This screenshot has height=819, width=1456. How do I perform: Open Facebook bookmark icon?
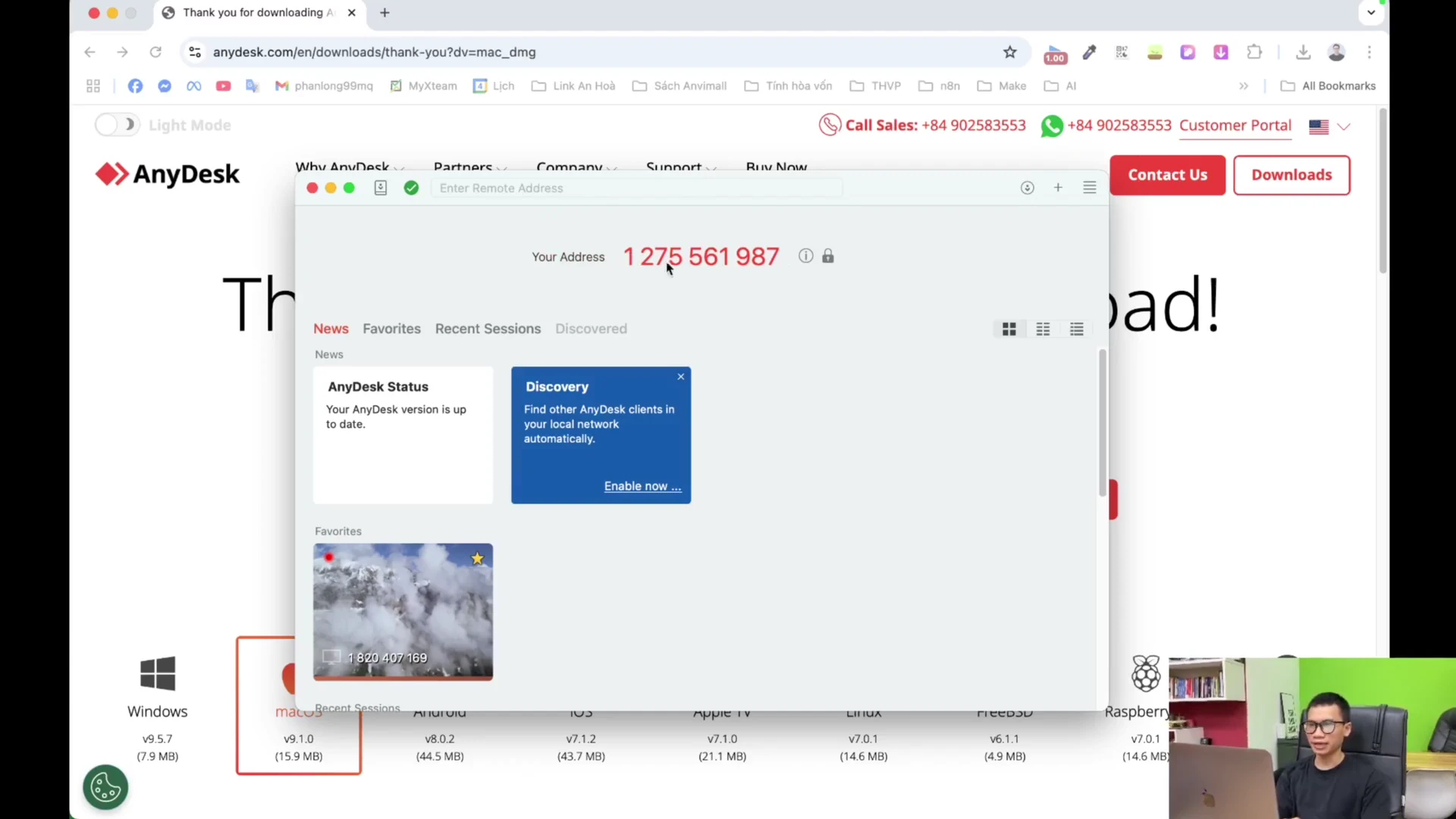pyautogui.click(x=135, y=86)
